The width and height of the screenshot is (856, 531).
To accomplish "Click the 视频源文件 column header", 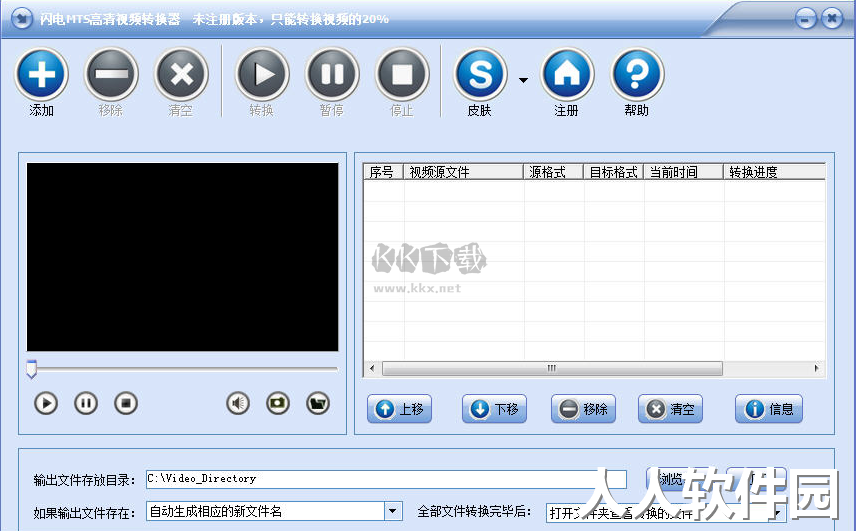I will (x=463, y=172).
